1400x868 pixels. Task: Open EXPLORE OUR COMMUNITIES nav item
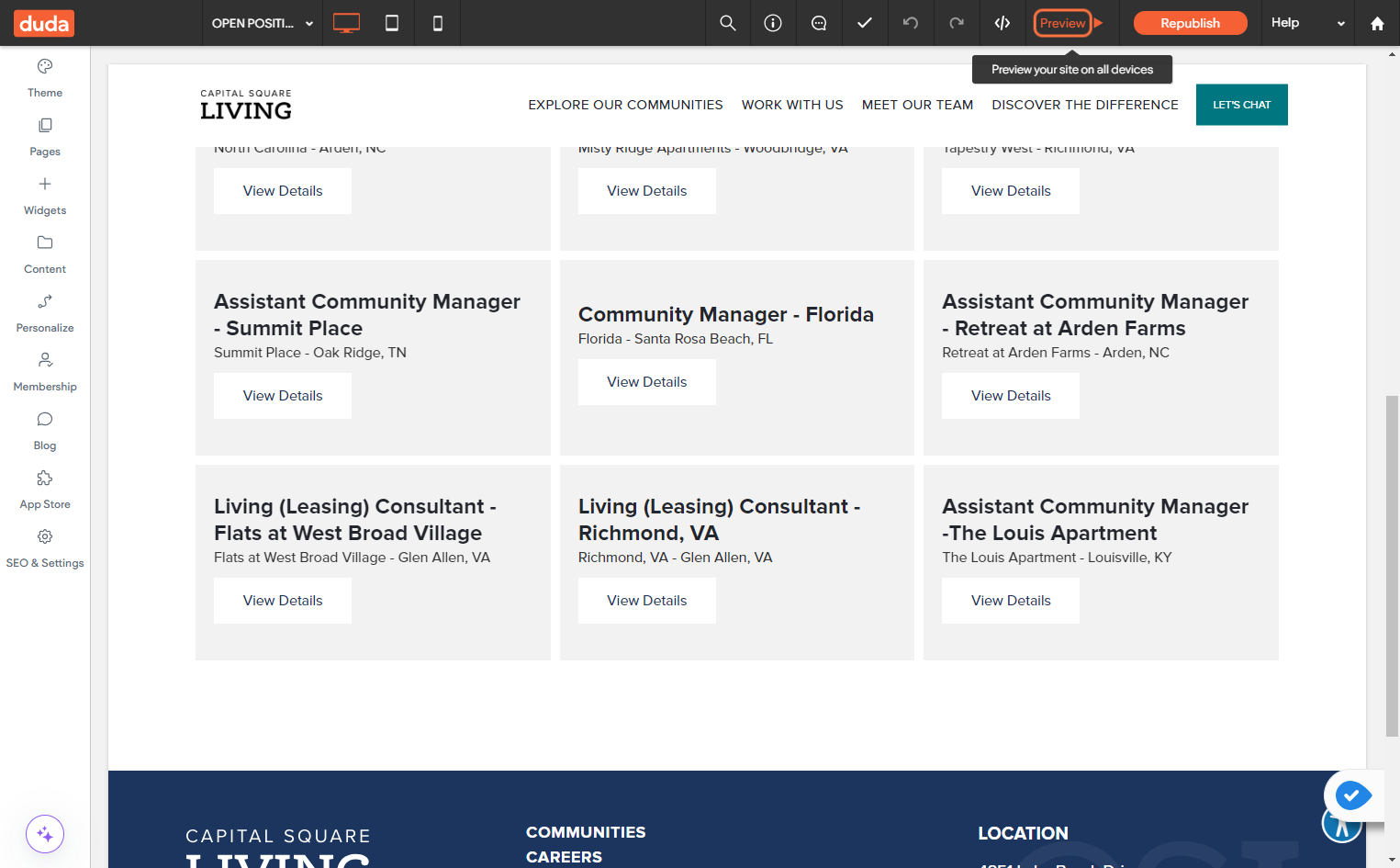click(625, 105)
